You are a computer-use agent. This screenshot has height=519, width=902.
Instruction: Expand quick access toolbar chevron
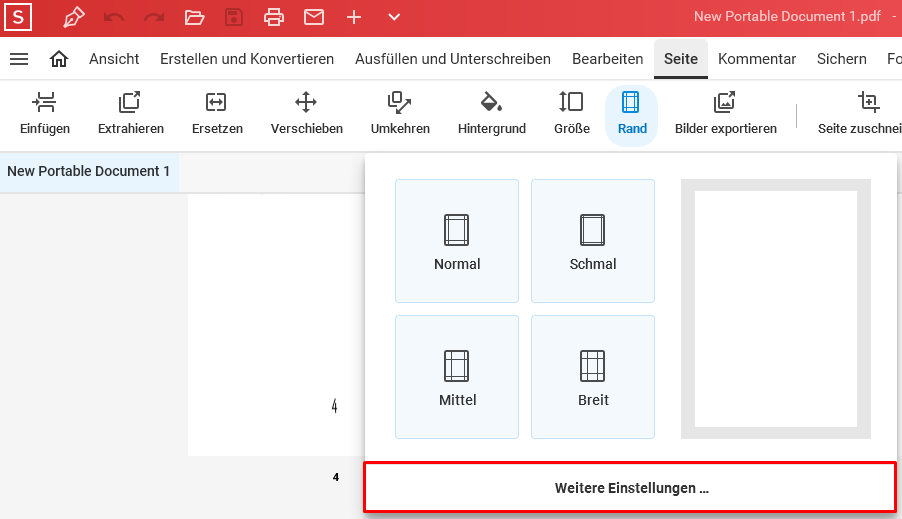coord(394,17)
